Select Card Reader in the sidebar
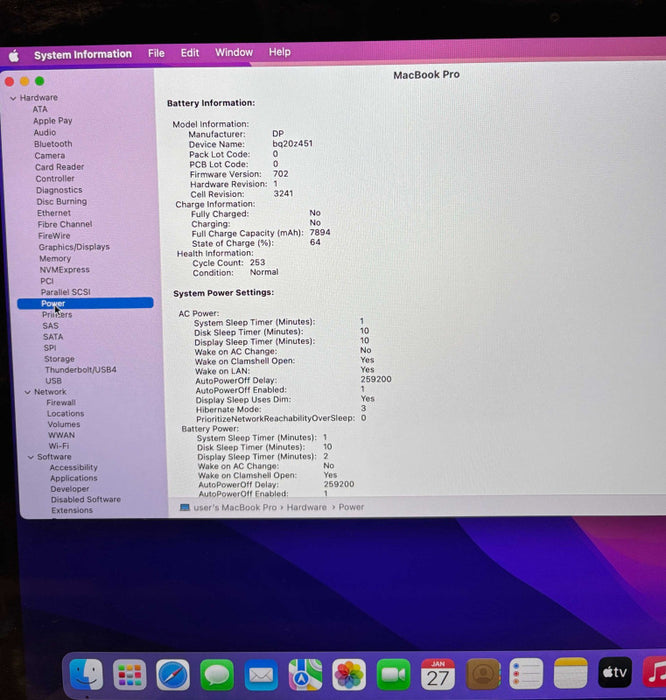This screenshot has width=666, height=700. pos(59,167)
